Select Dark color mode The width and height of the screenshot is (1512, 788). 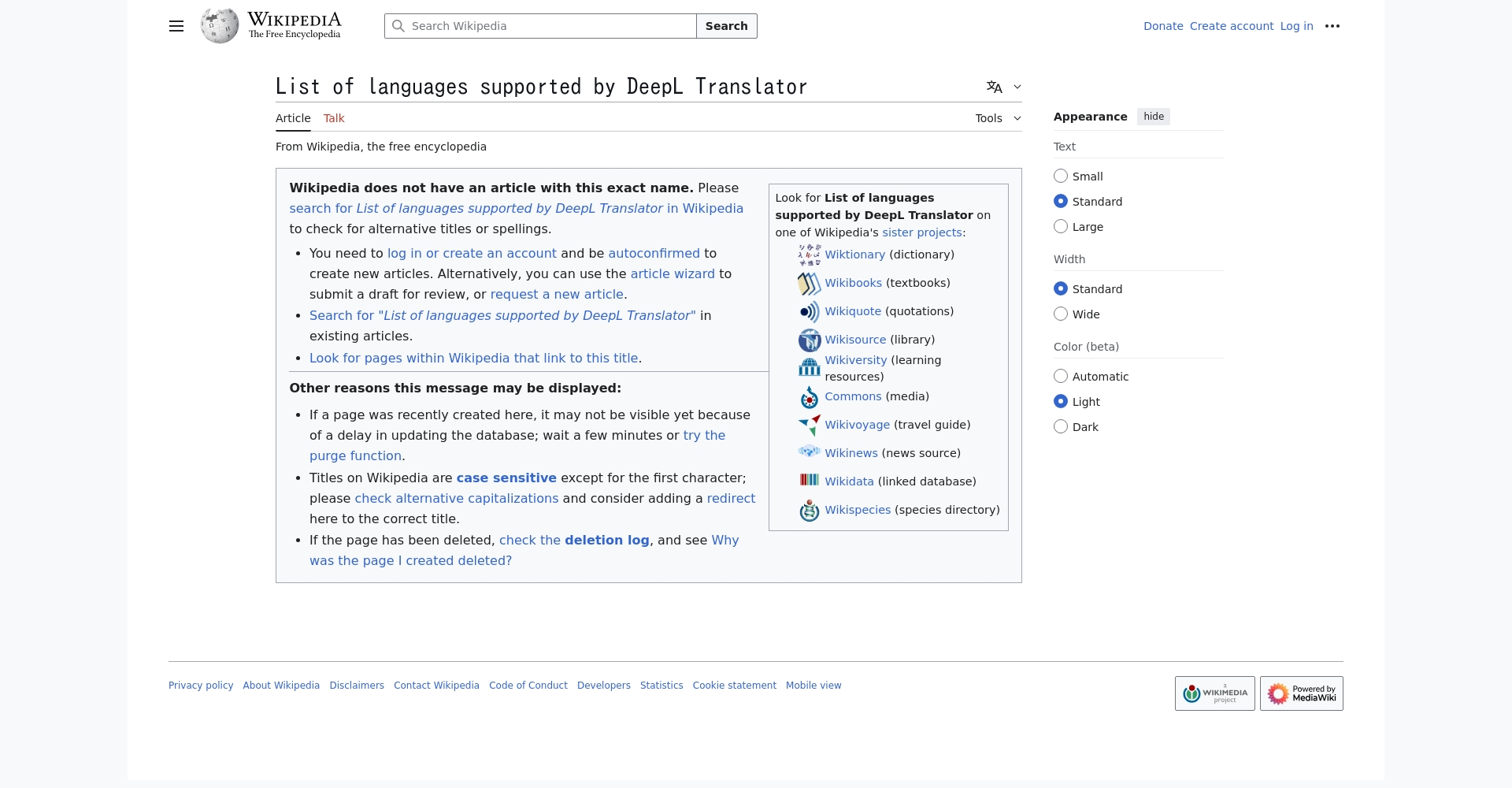tap(1061, 427)
